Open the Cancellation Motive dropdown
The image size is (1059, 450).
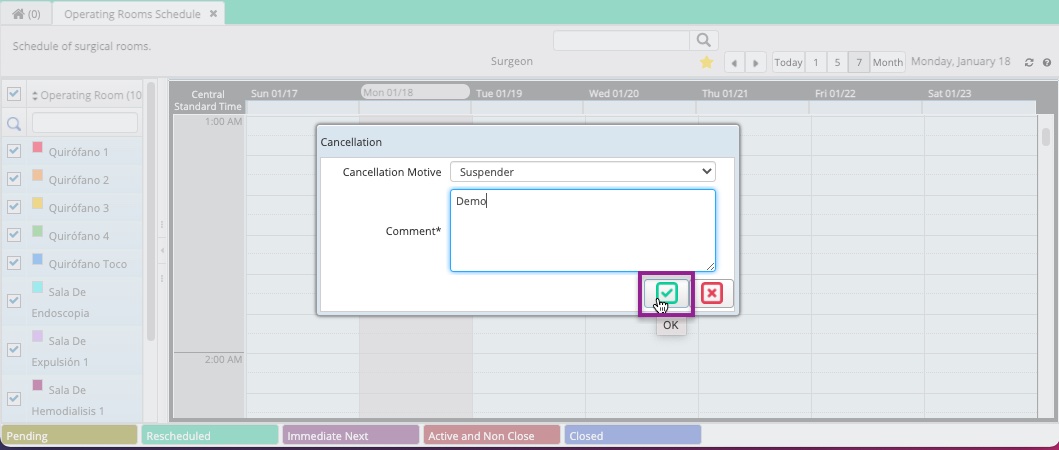coord(583,172)
